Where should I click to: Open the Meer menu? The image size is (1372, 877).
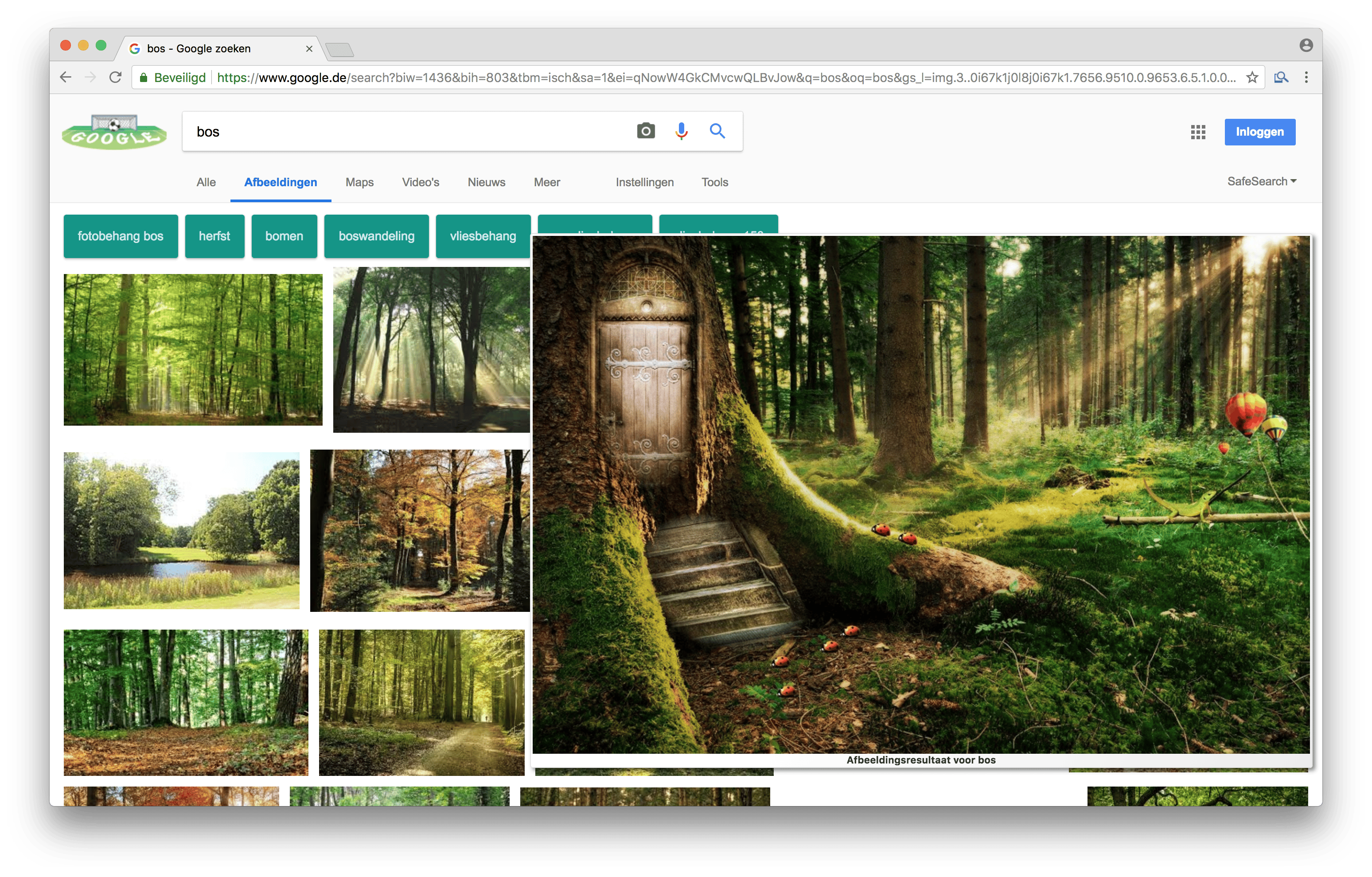point(546,183)
